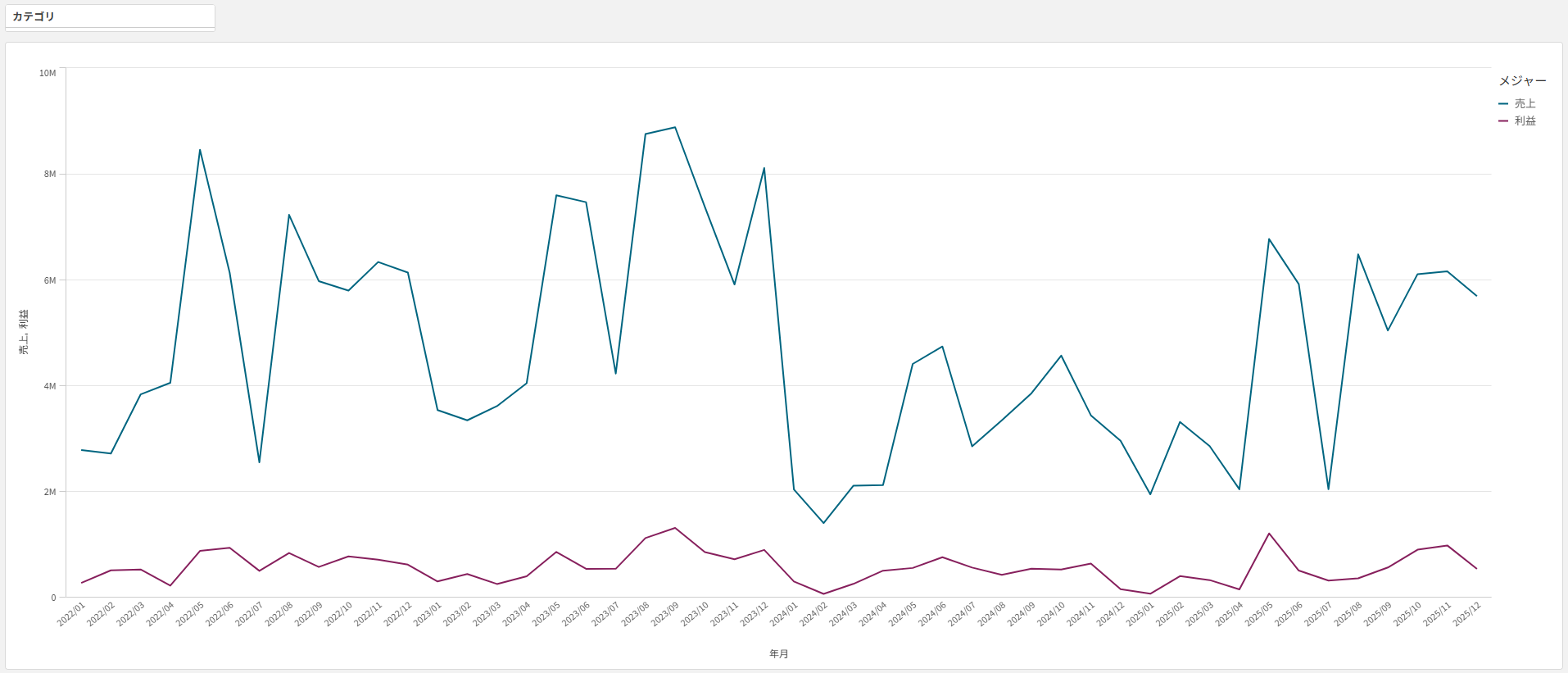Click the 売上 spike at 2022/05

pos(200,150)
